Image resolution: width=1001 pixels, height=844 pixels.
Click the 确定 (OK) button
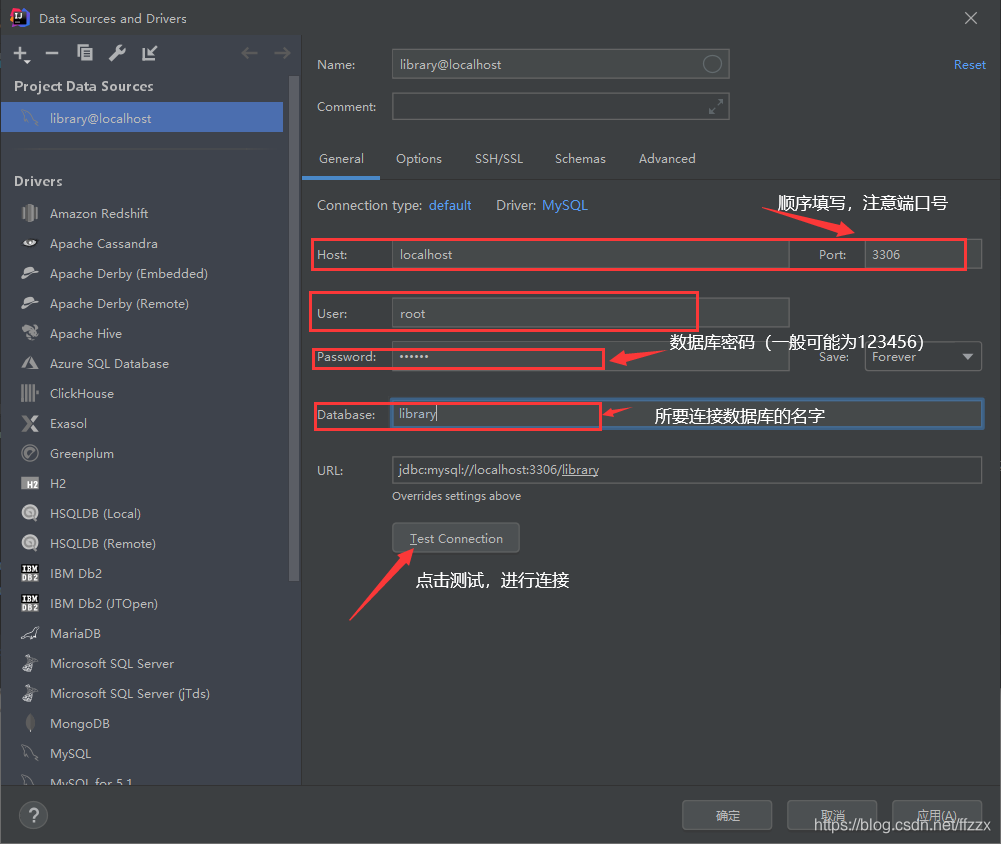pyautogui.click(x=727, y=815)
